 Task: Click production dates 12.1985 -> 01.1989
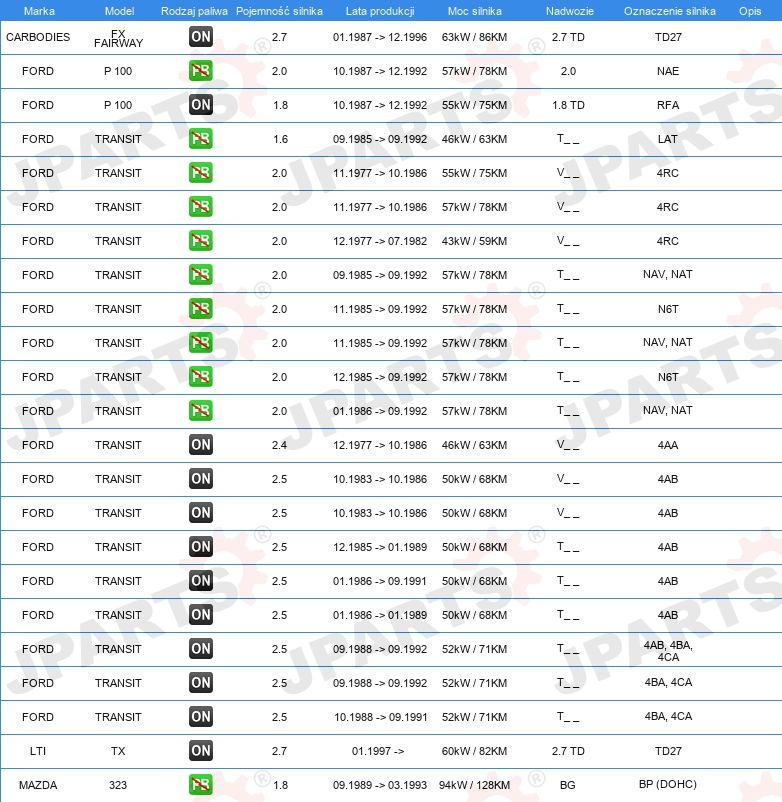[379, 547]
